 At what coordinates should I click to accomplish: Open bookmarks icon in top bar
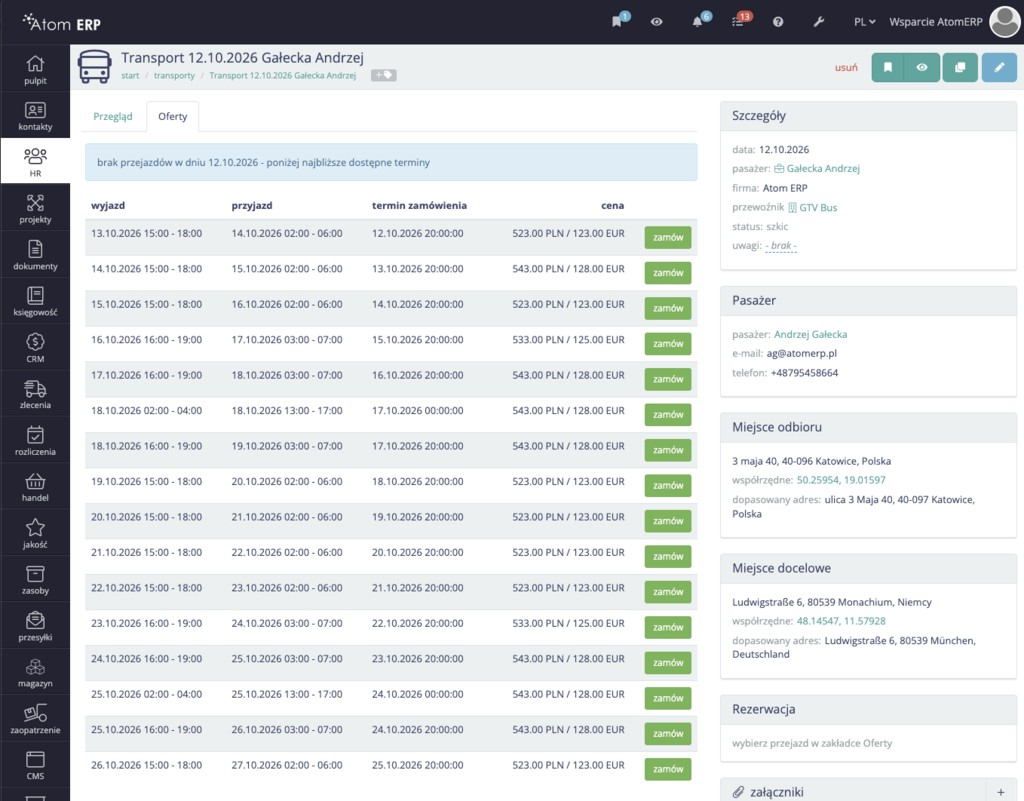(617, 22)
